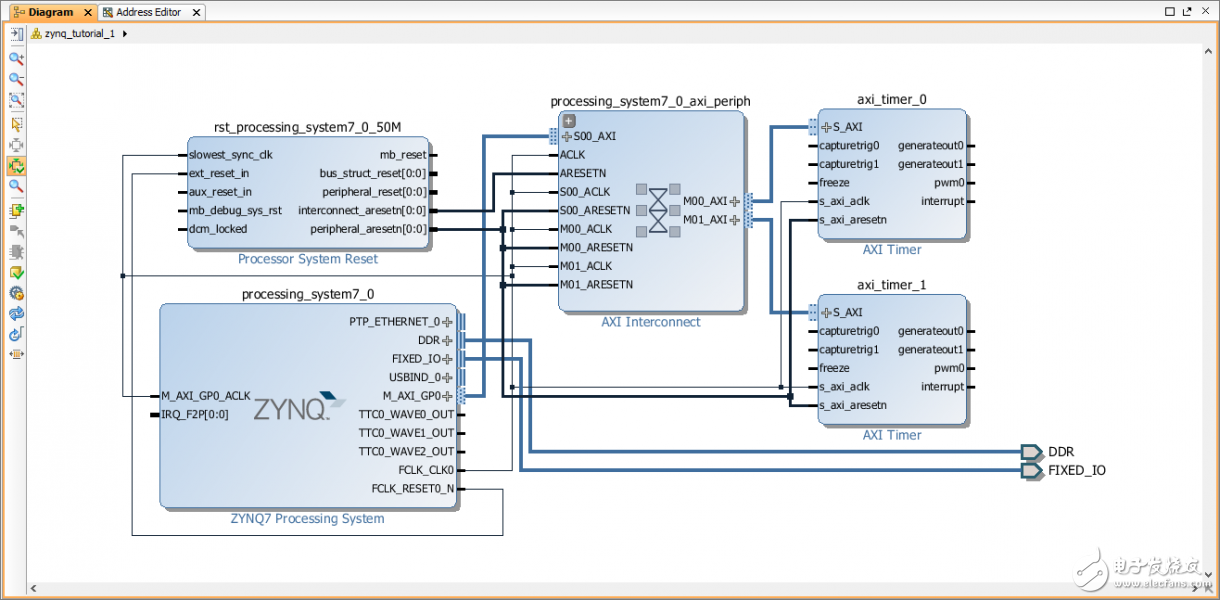Select the Diagram tab
Screen dimensions: 1220x600
[x=50, y=12]
